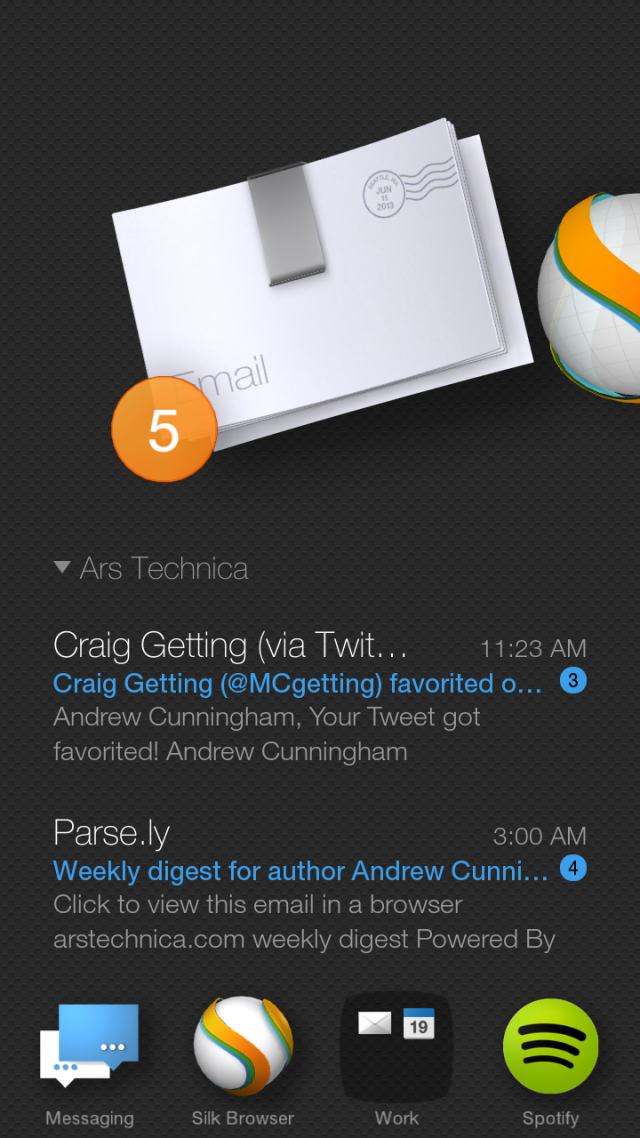Select the Parse.ly sender name
The height and width of the screenshot is (1138, 640).
pos(112,833)
